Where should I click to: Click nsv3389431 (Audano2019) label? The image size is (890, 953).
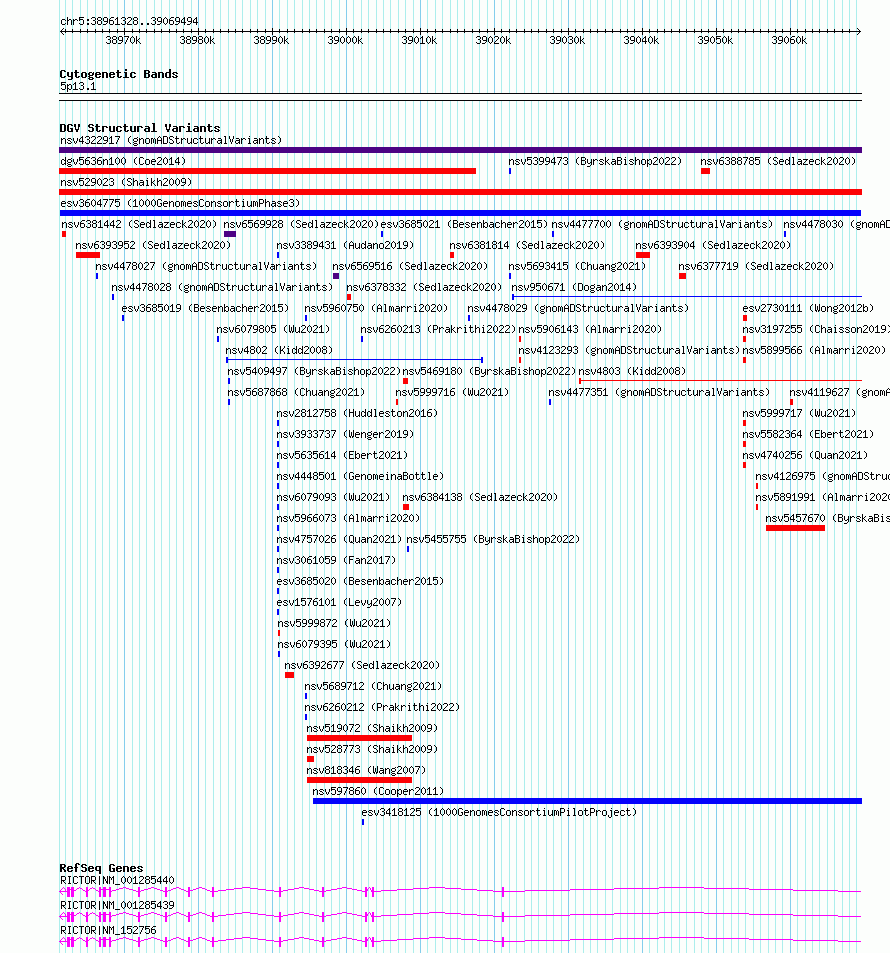345,246
